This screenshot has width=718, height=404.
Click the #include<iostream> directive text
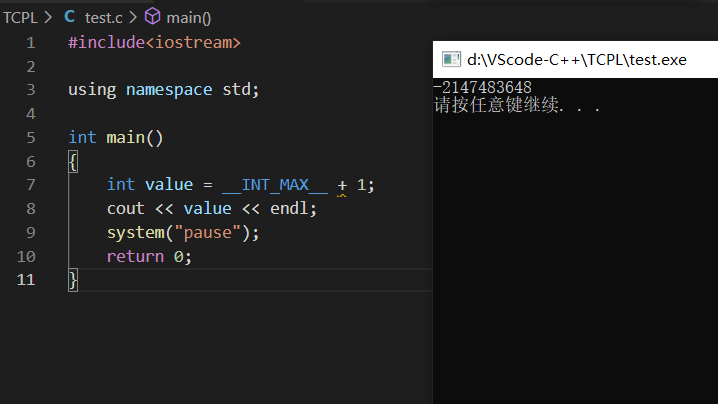click(154, 43)
